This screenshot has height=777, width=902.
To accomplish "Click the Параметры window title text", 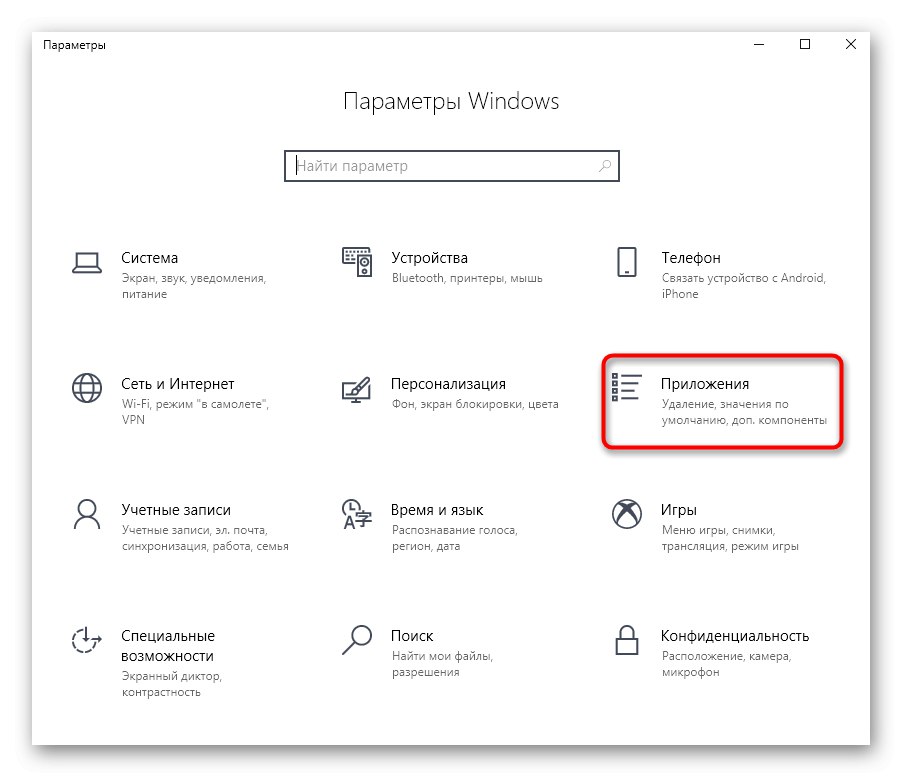I will click(x=74, y=45).
